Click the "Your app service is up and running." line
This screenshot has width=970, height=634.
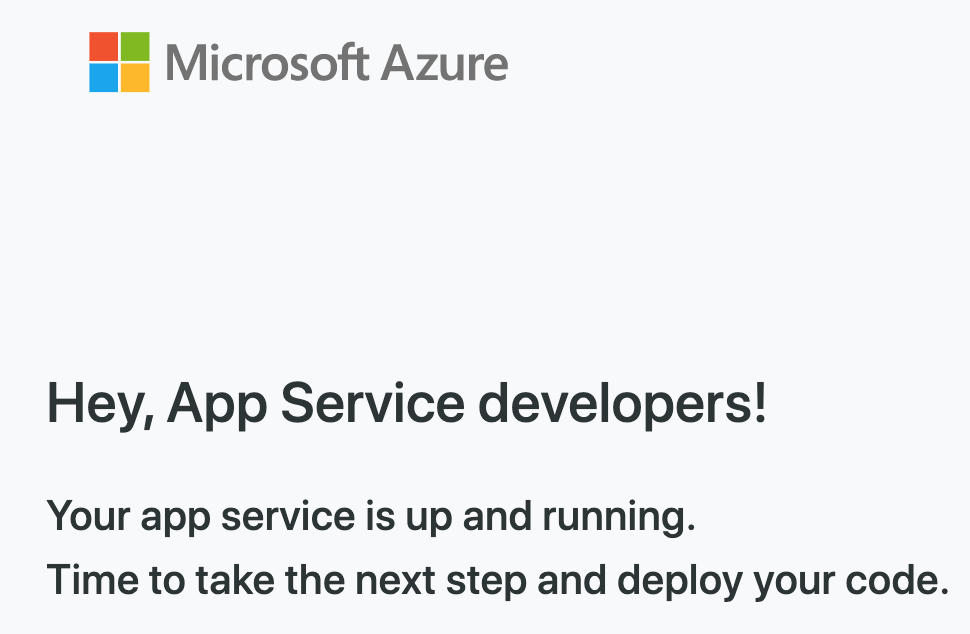[x=370, y=516]
